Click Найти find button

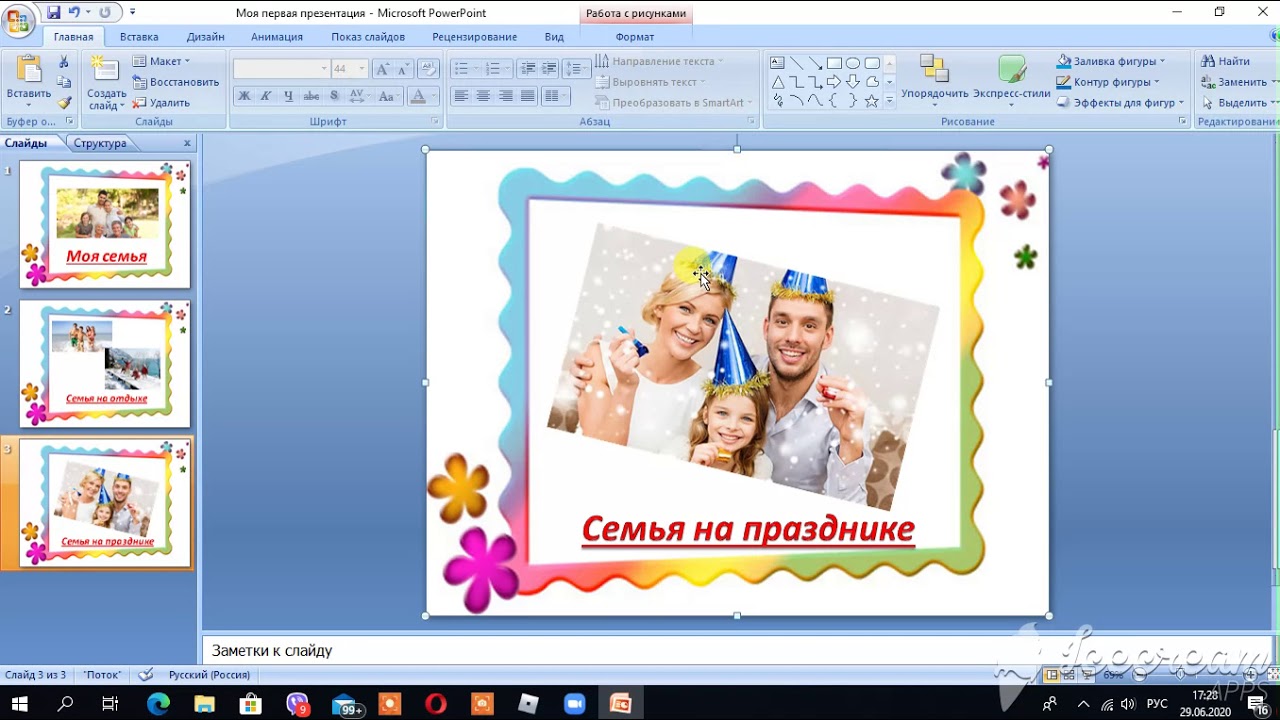[1226, 62]
